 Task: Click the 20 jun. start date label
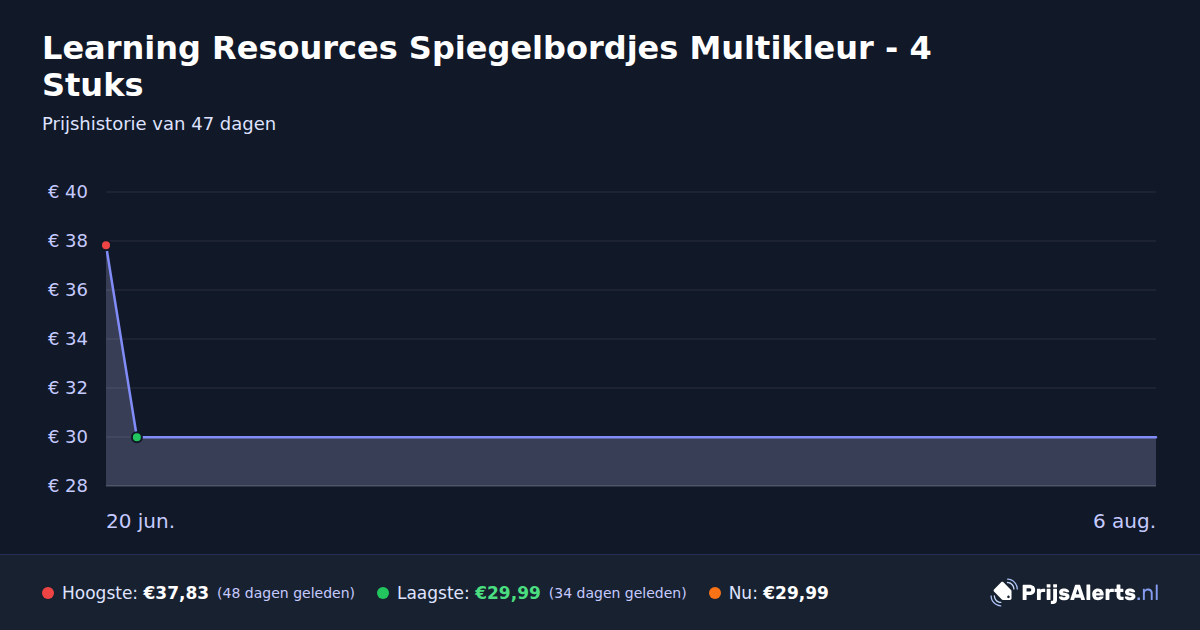(141, 522)
